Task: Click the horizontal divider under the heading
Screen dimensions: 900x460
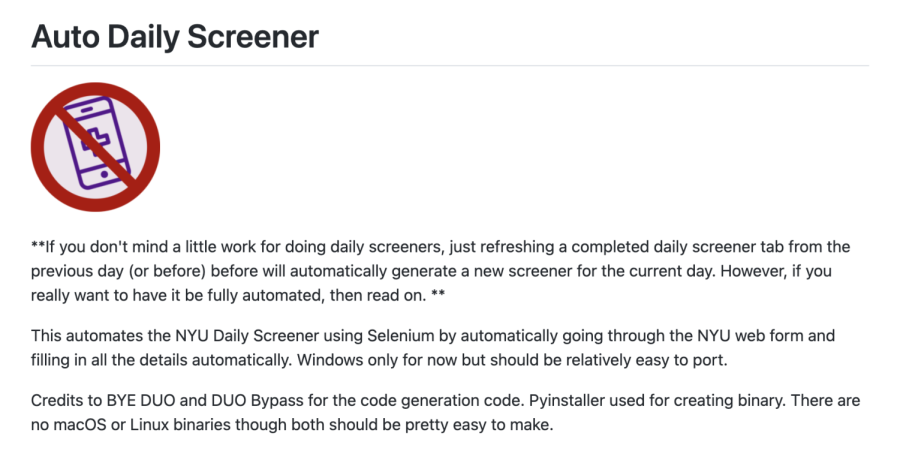Action: (x=450, y=65)
